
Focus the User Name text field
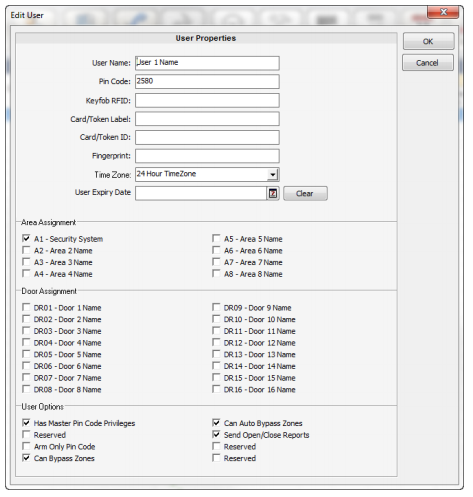(207, 63)
